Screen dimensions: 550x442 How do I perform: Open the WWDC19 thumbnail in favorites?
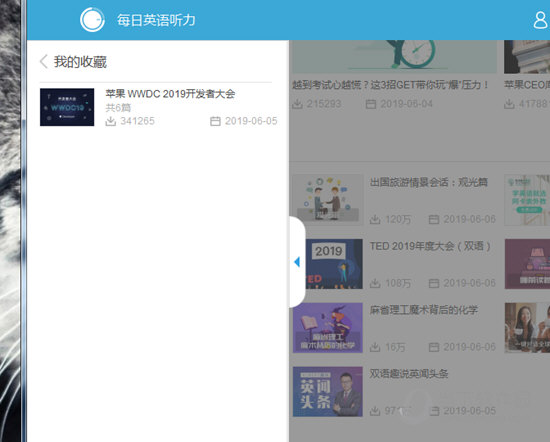pos(67,107)
